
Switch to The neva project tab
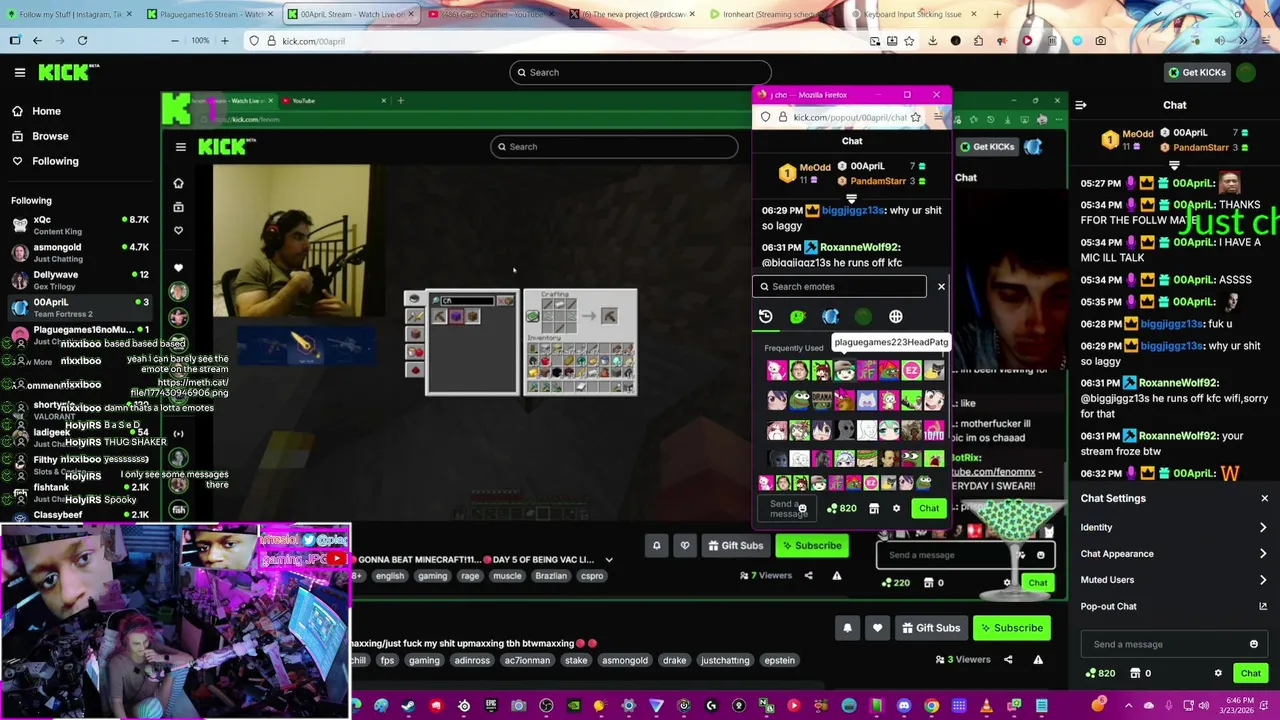point(632,14)
